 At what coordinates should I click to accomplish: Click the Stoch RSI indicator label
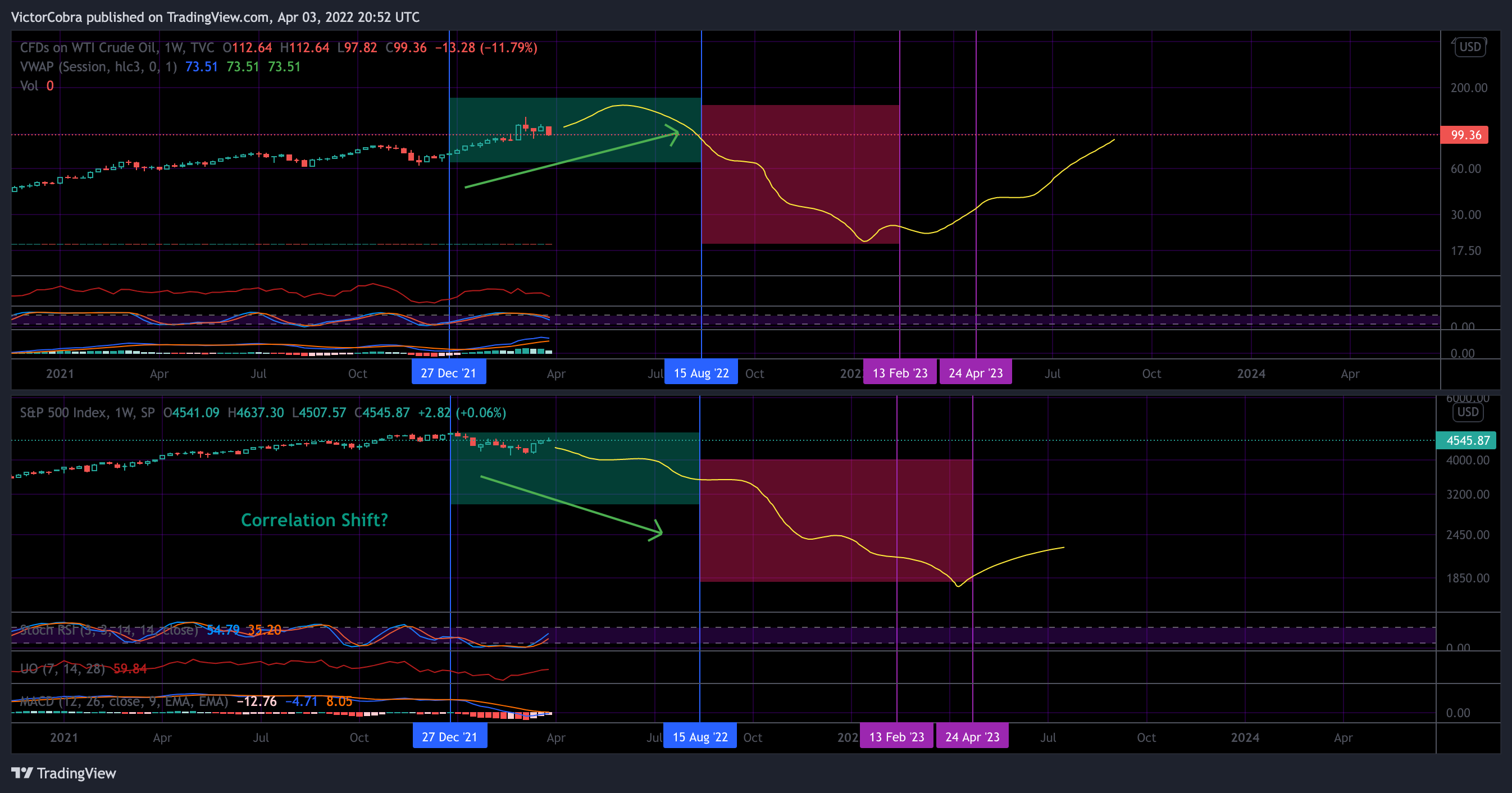(x=109, y=630)
